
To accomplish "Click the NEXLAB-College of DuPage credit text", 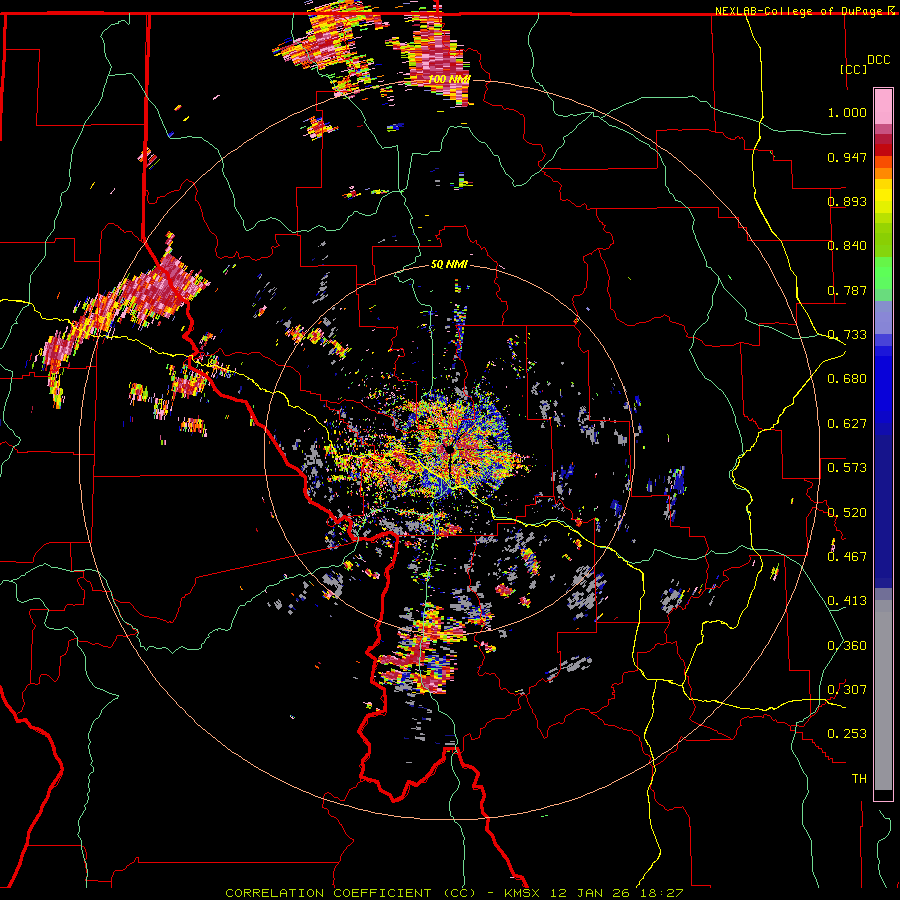I will coord(798,11).
